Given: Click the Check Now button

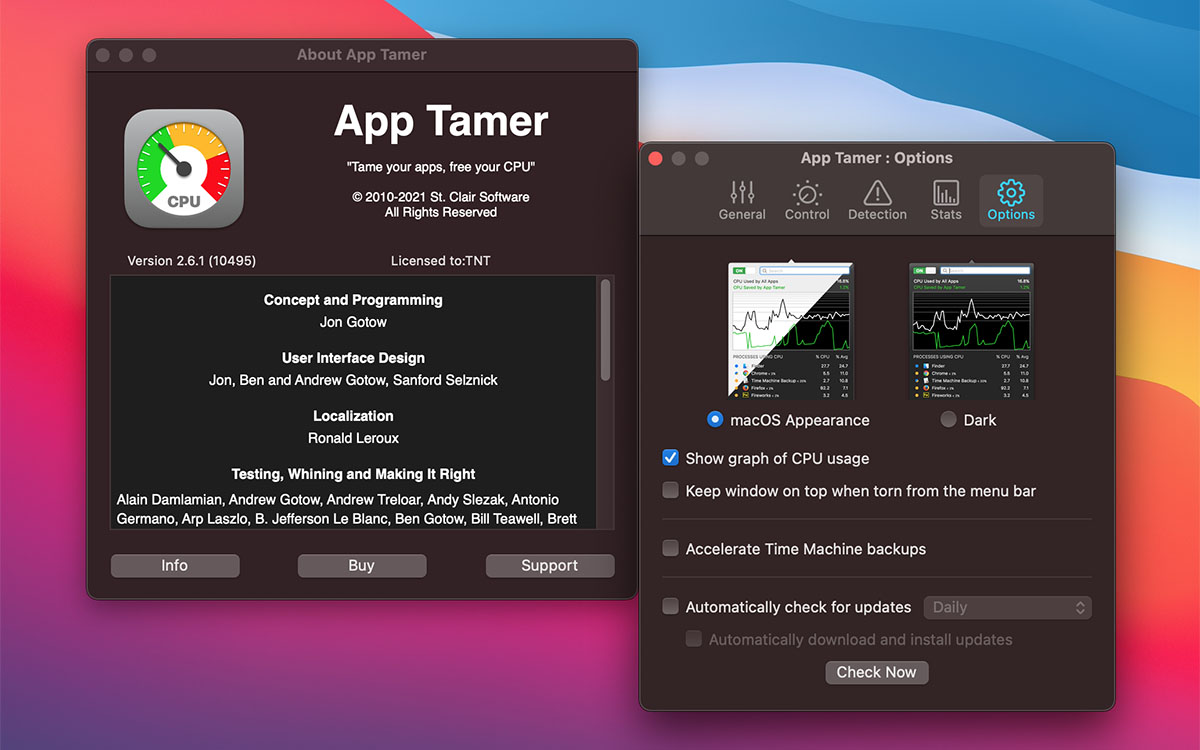Looking at the screenshot, I should (877, 672).
